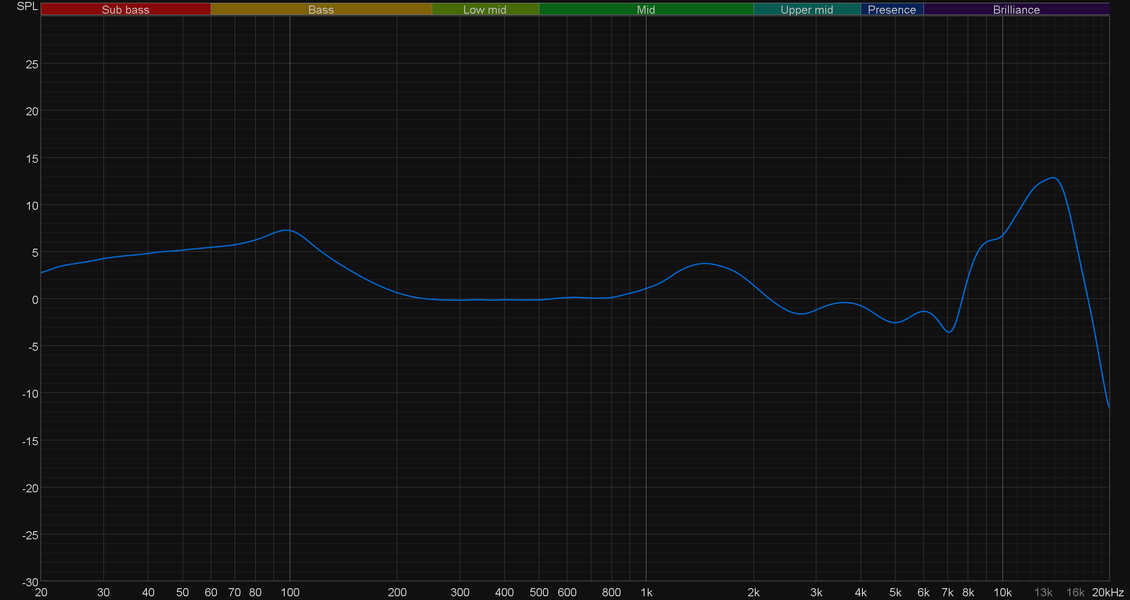Click the -10 dB level label

tap(30, 393)
